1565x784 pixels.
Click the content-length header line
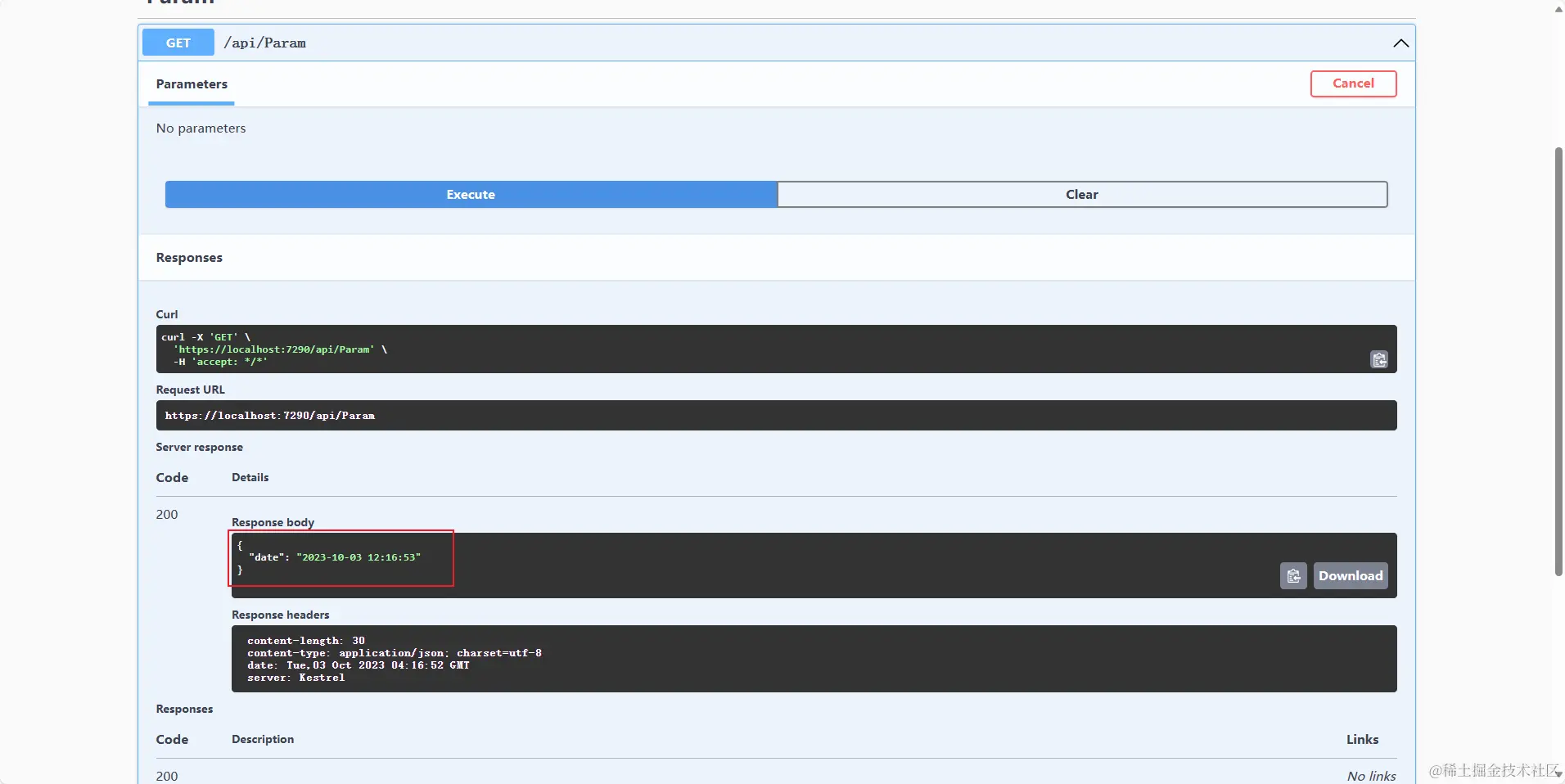(306, 641)
